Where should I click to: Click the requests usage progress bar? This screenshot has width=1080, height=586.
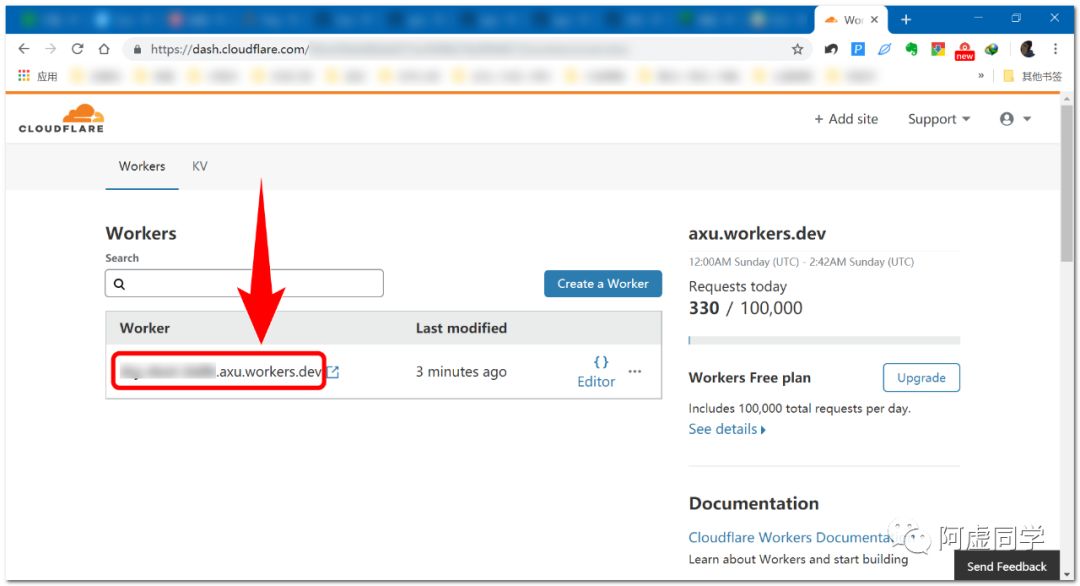(824, 340)
